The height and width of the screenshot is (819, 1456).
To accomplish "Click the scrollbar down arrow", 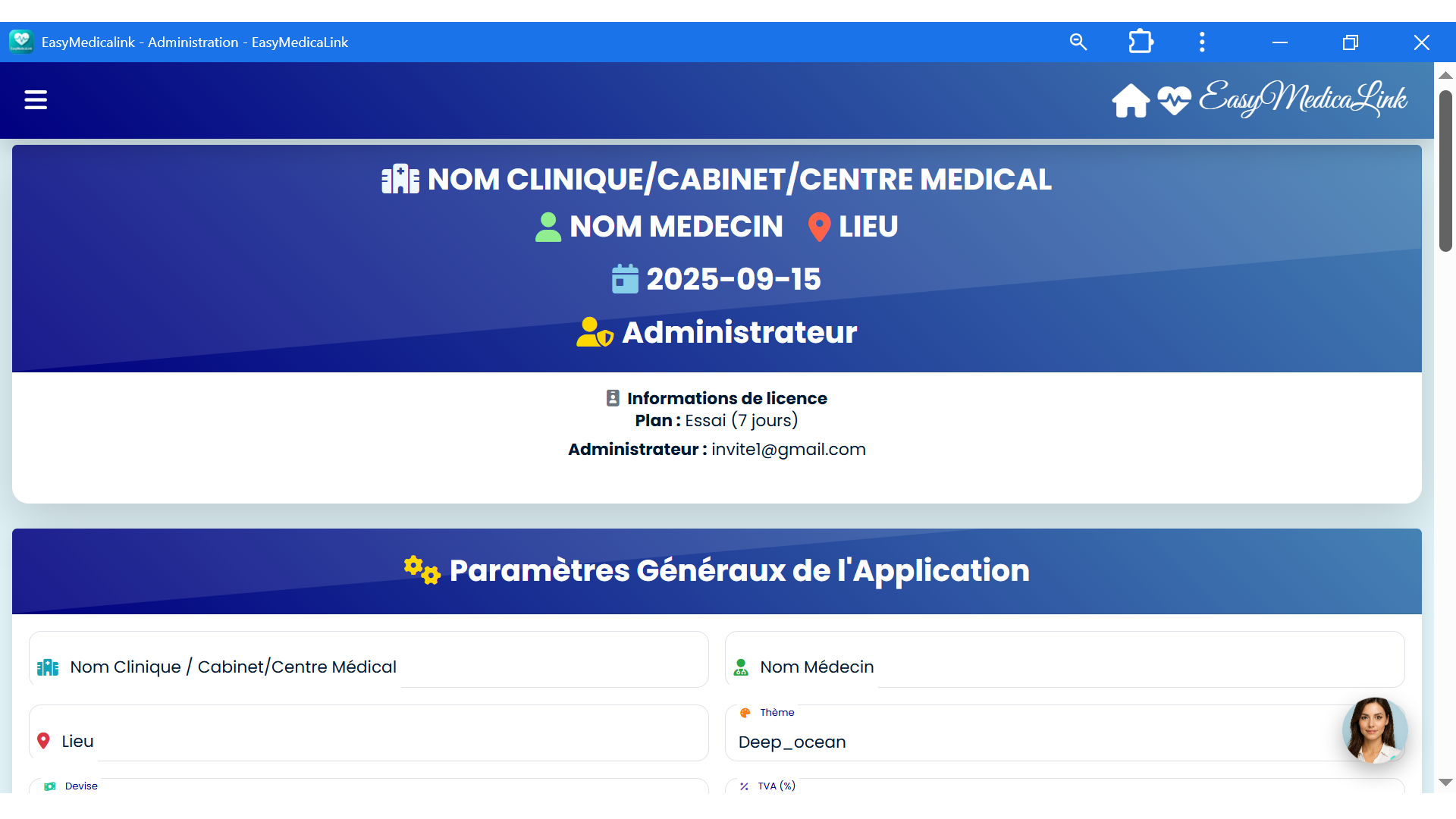I will [1445, 782].
